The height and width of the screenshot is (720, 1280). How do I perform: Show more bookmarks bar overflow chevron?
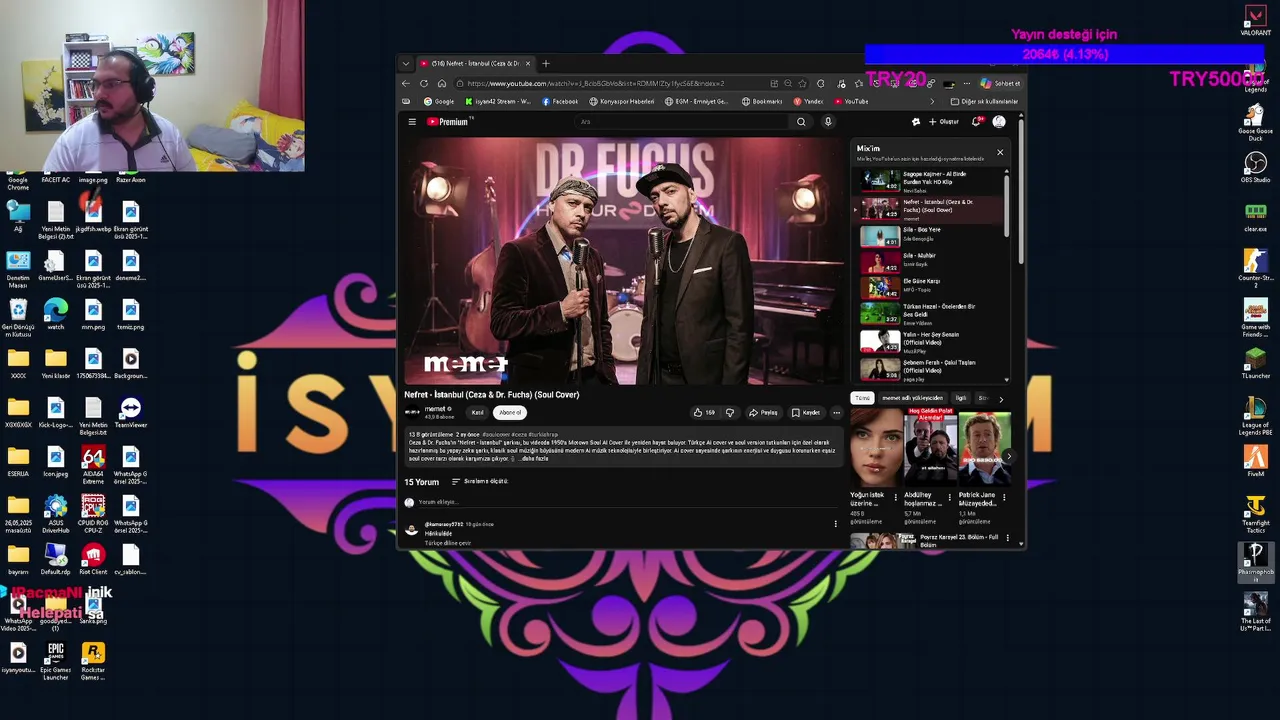coord(932,101)
